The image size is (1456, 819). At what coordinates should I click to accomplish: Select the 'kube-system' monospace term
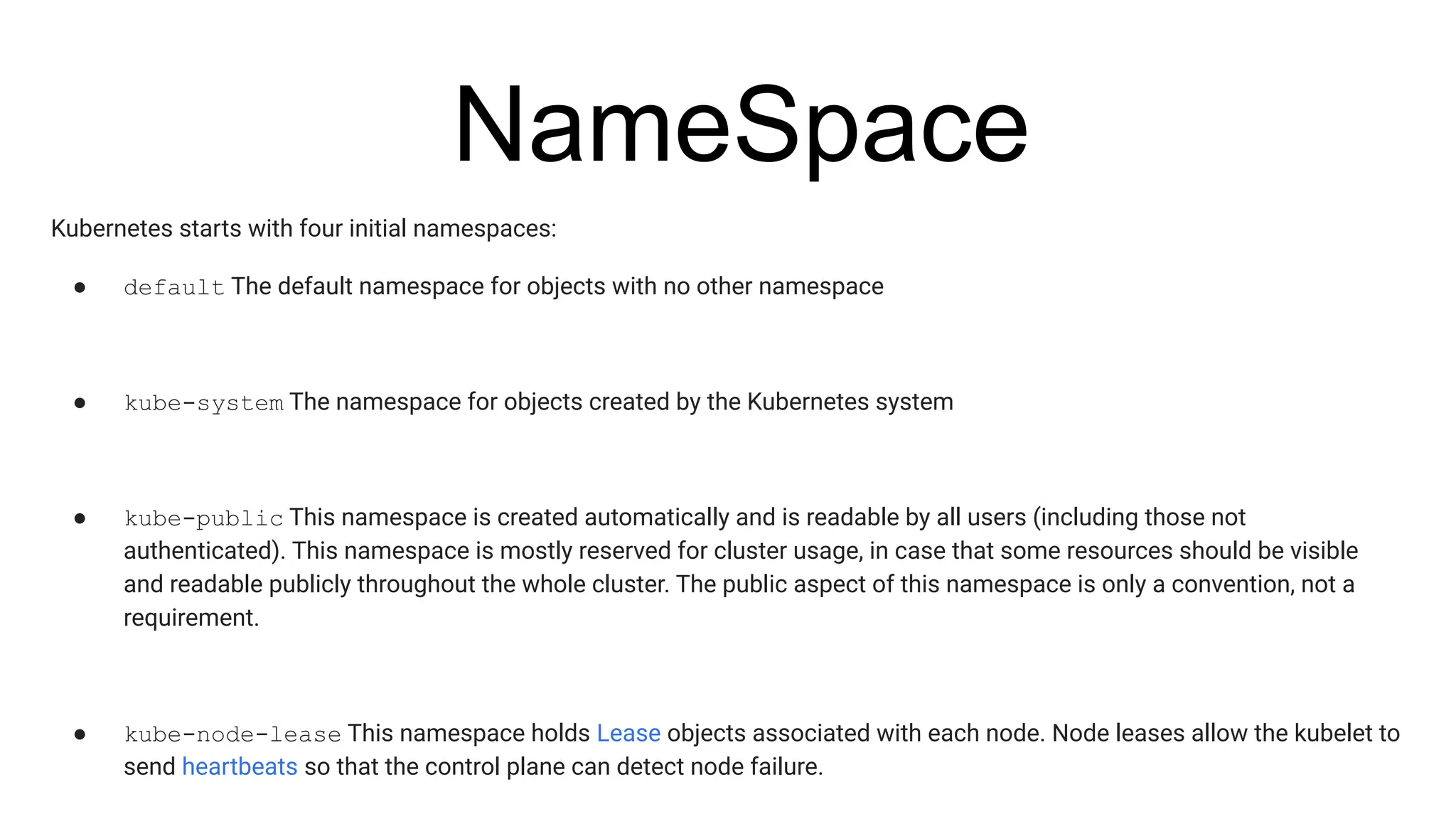coord(204,403)
